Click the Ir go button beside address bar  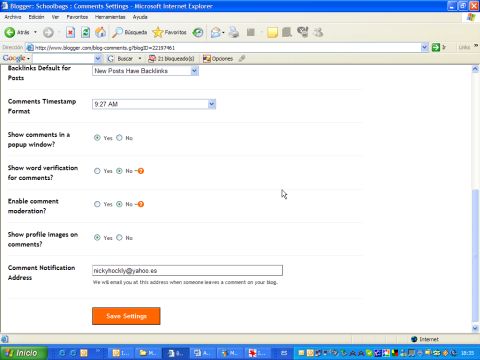[x=439, y=47]
